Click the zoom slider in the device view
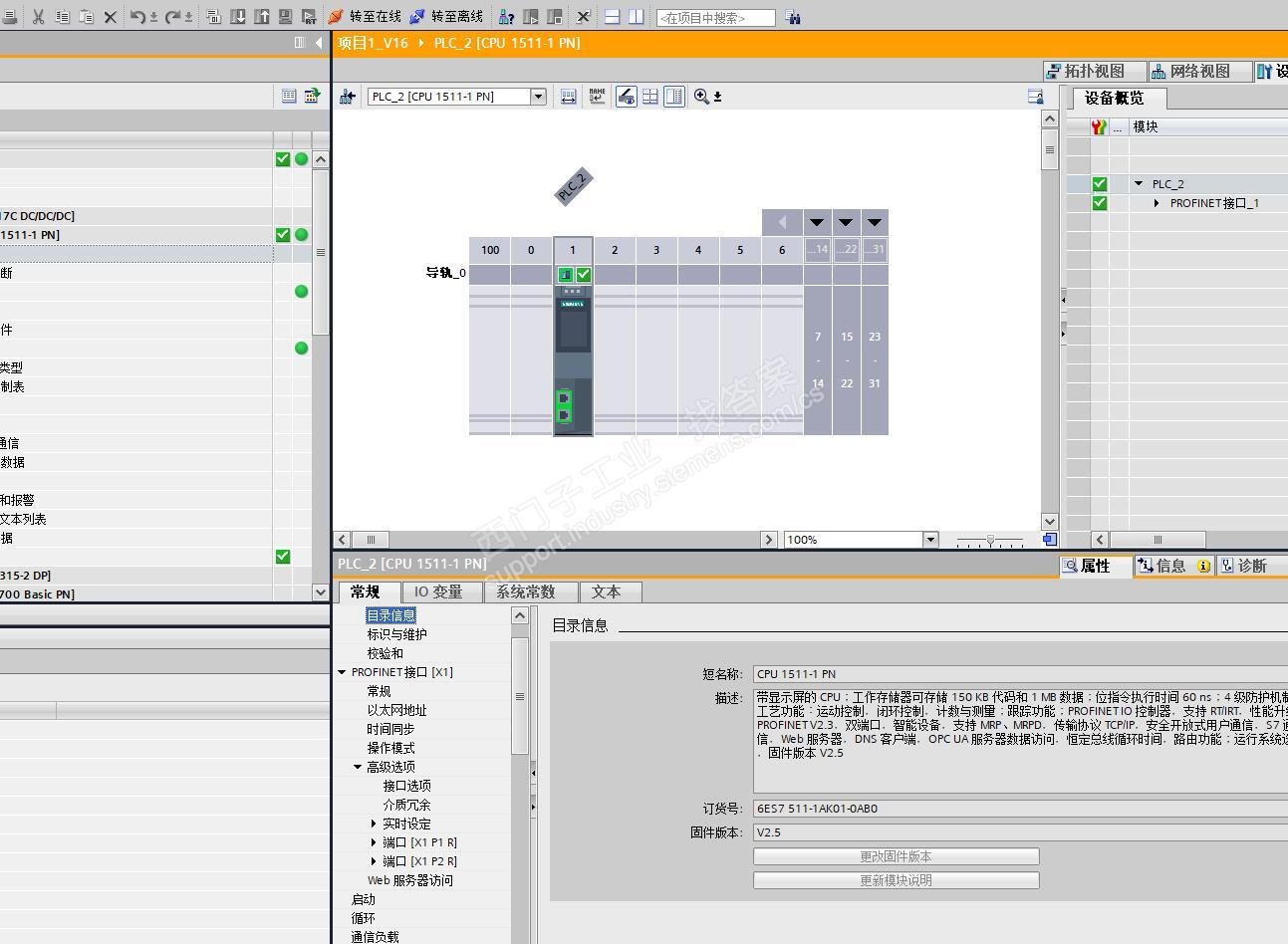This screenshot has width=1288, height=944. (x=989, y=540)
